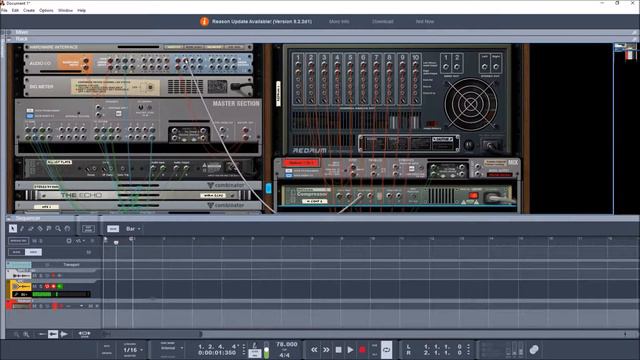Click fast forward in the transport bar
The image size is (640, 360).
click(326, 350)
